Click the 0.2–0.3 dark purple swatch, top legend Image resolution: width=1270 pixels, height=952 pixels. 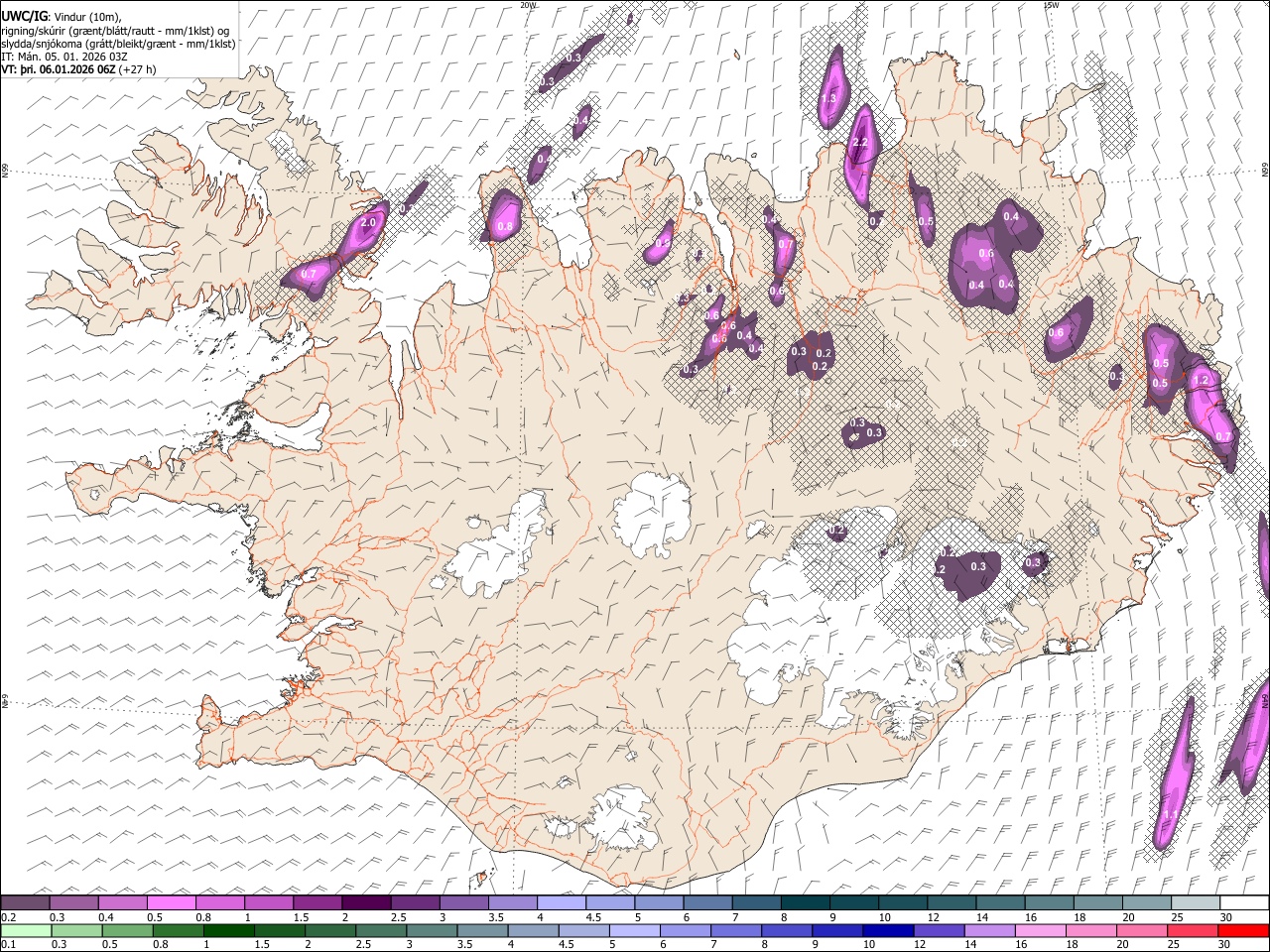pos(26,902)
